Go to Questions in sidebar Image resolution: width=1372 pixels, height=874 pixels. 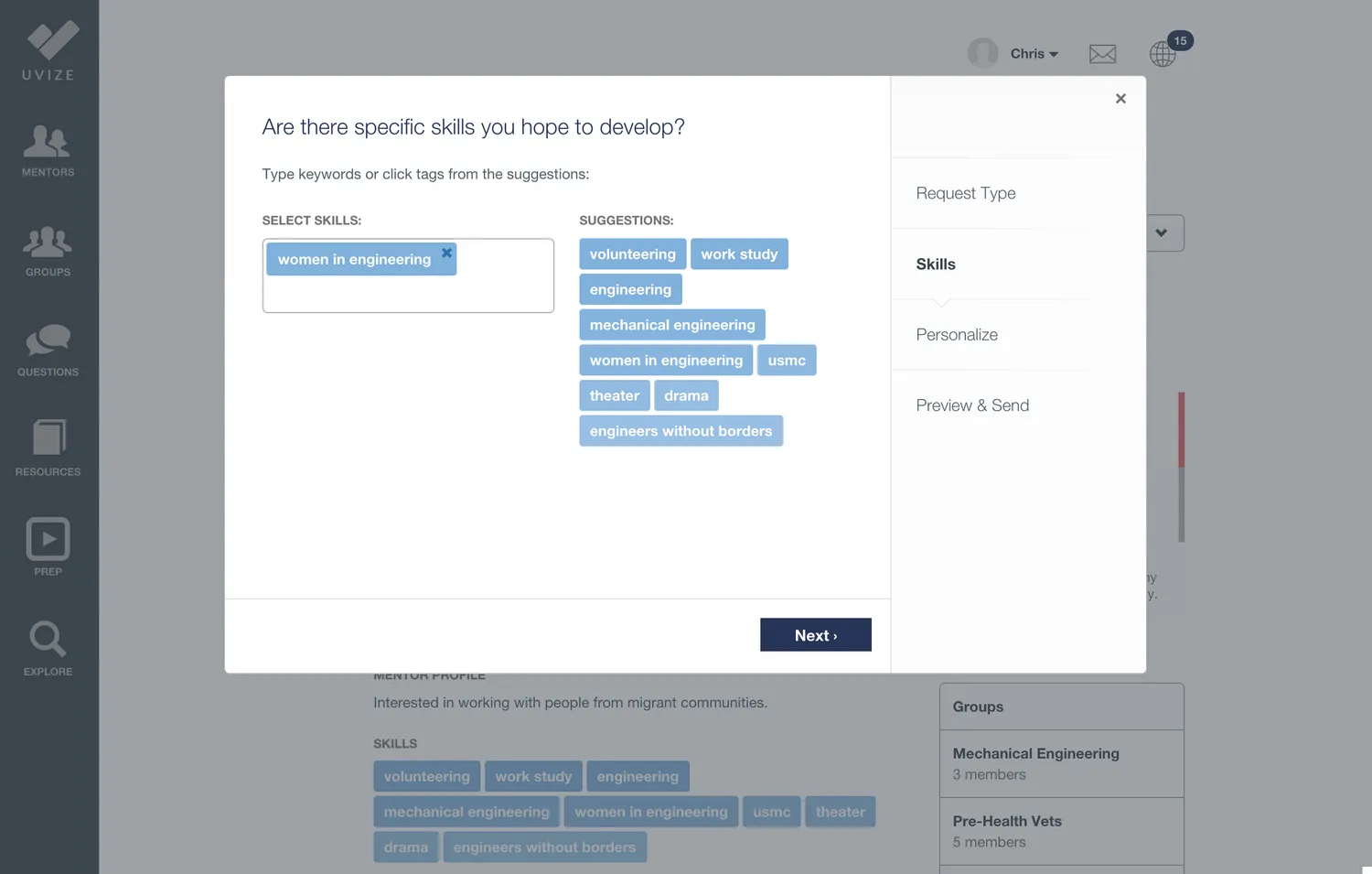pyautogui.click(x=48, y=350)
